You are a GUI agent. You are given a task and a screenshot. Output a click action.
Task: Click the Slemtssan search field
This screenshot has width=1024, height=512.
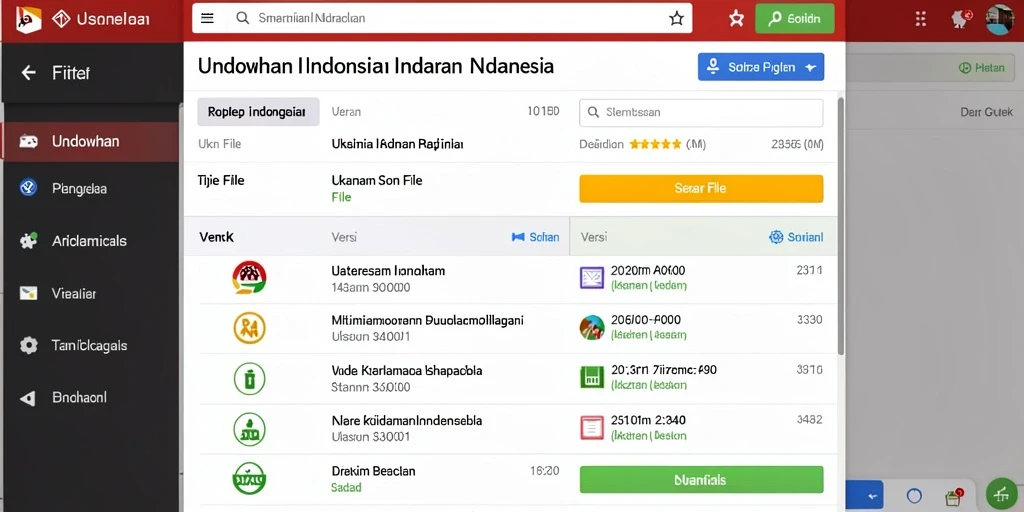click(701, 112)
